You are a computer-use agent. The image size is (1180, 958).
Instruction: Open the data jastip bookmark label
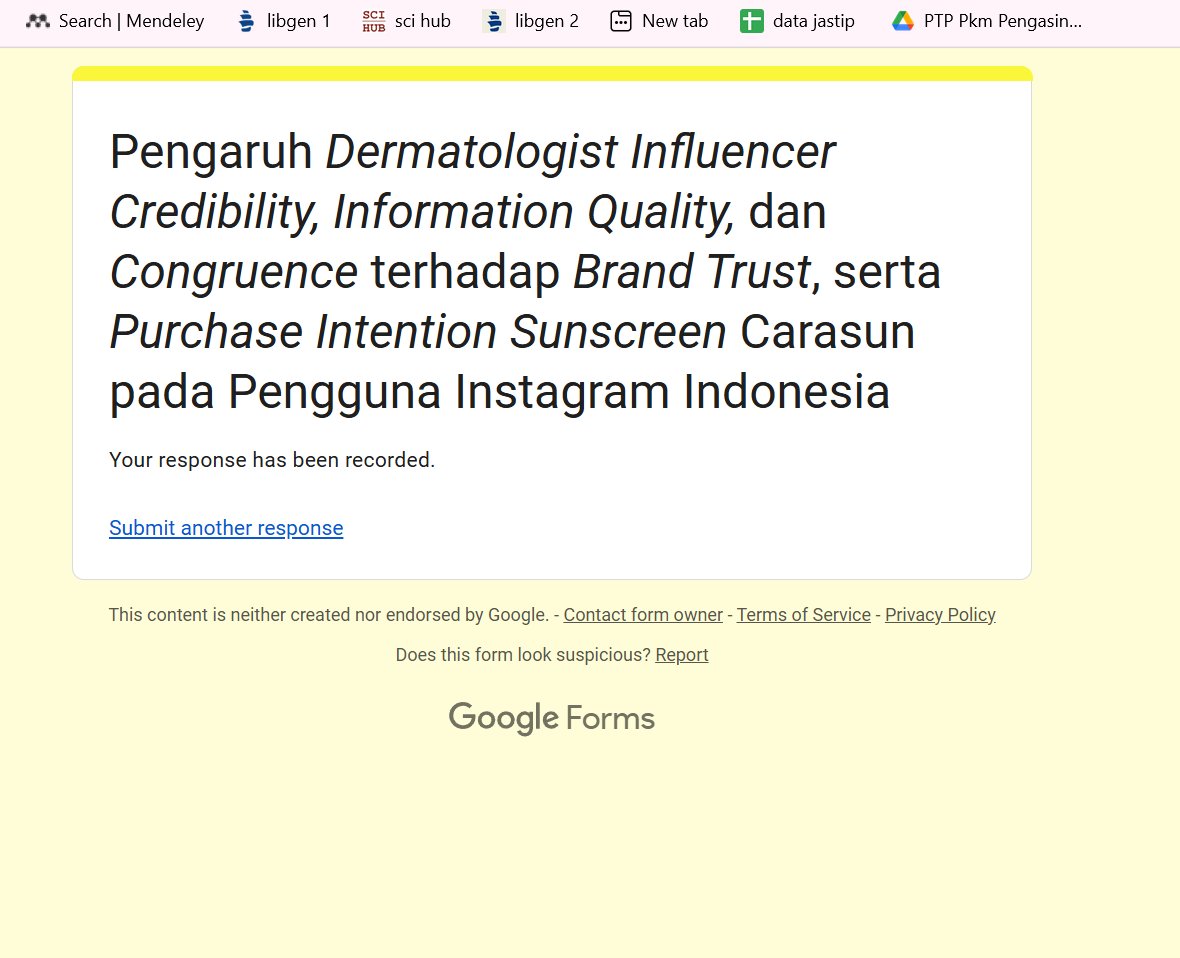tap(814, 21)
